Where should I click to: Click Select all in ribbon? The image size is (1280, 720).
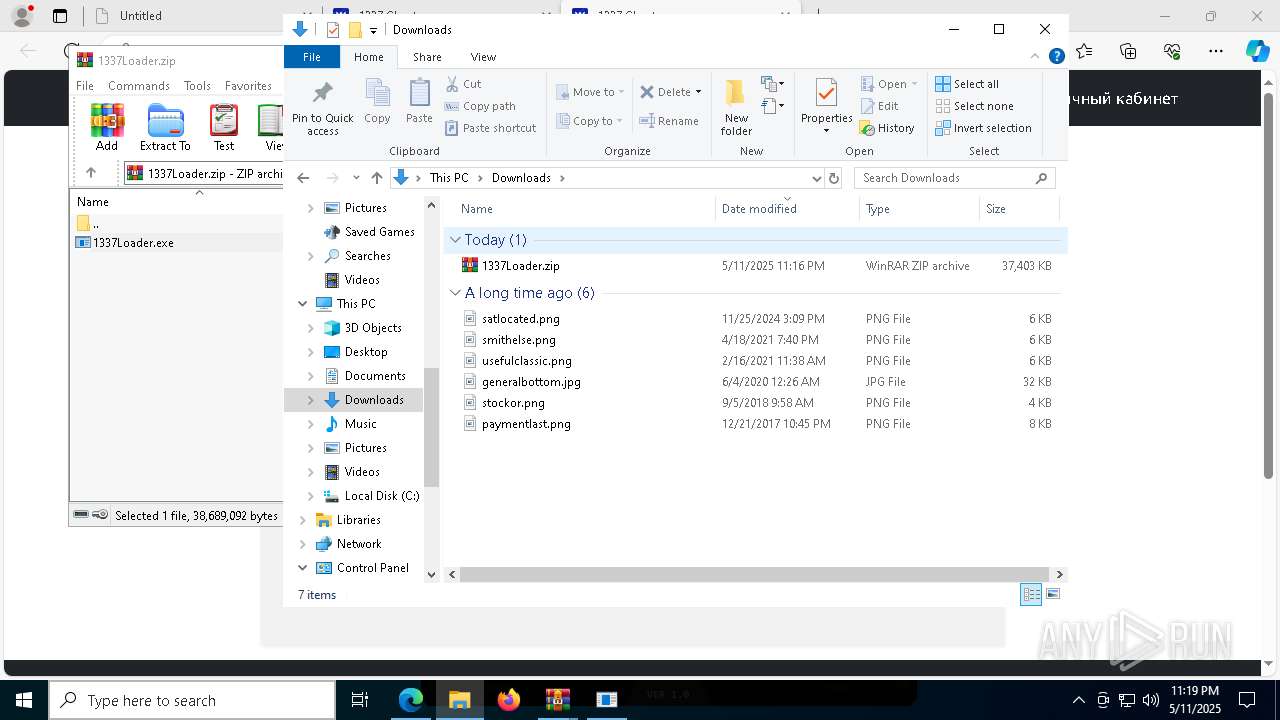[967, 84]
